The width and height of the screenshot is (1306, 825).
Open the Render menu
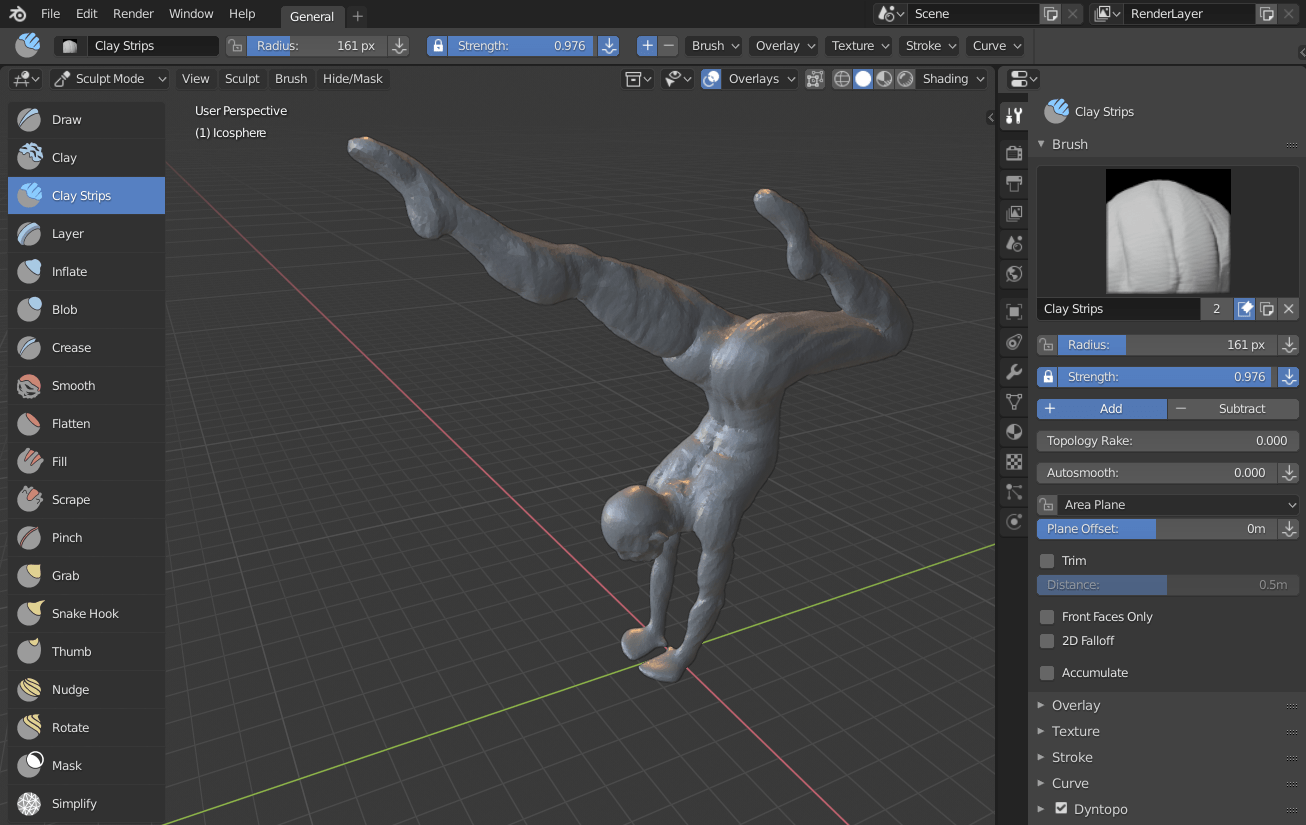(133, 14)
